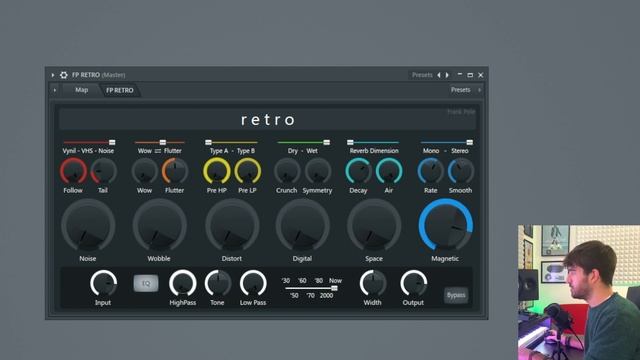The height and width of the screenshot is (360, 640).
Task: Switch to the FP RETRO tab
Action: click(120, 90)
